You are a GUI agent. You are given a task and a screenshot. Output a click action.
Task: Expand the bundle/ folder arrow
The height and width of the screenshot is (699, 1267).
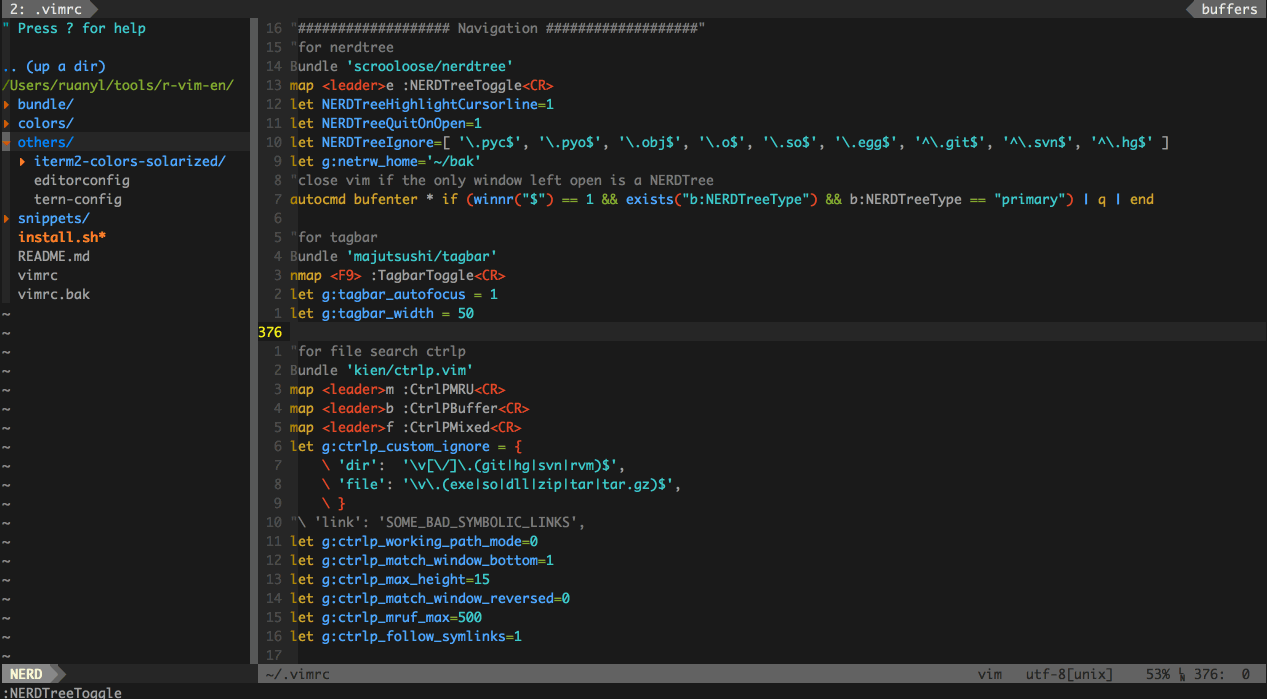[x=6, y=104]
